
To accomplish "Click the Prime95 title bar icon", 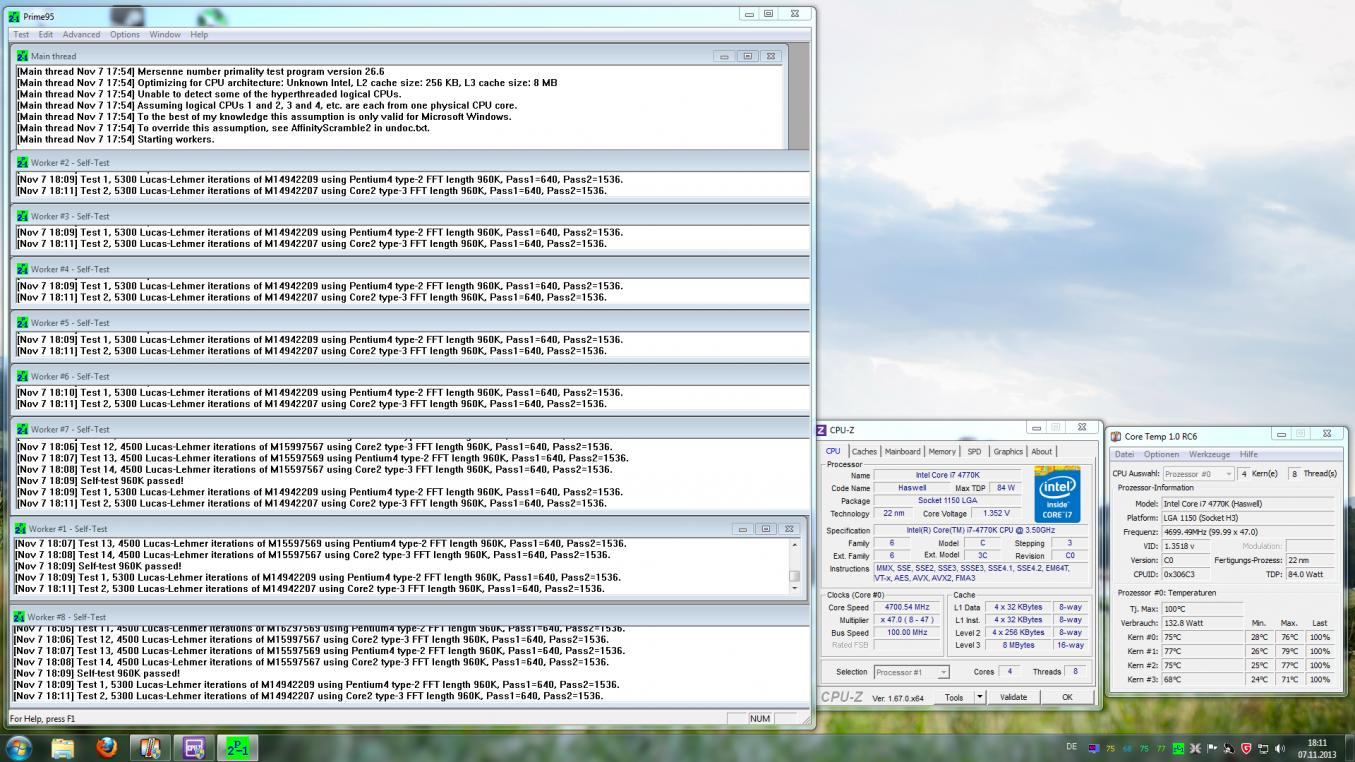I will tap(14, 16).
